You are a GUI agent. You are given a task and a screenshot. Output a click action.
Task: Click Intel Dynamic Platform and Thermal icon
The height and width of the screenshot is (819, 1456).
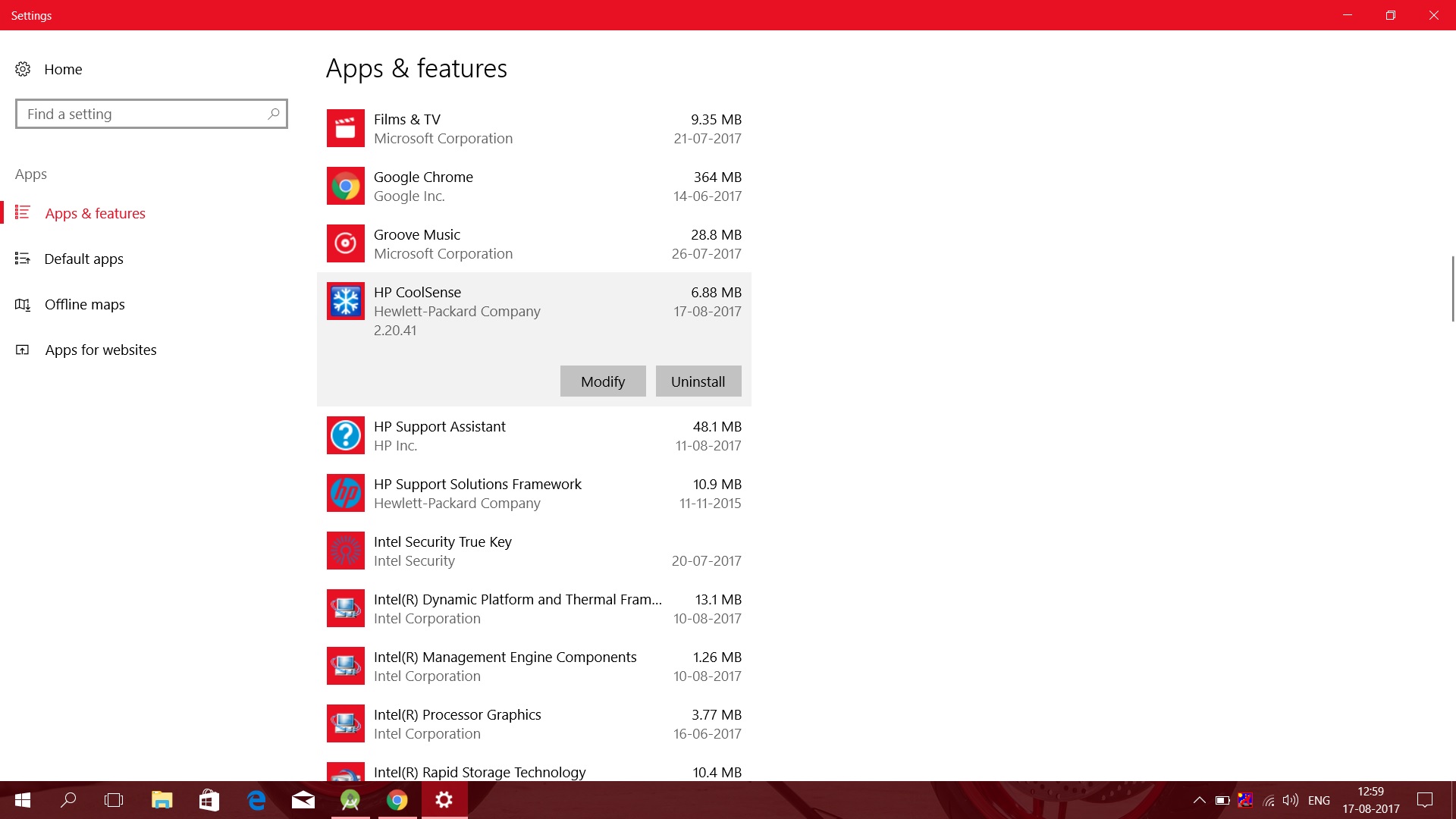345,608
